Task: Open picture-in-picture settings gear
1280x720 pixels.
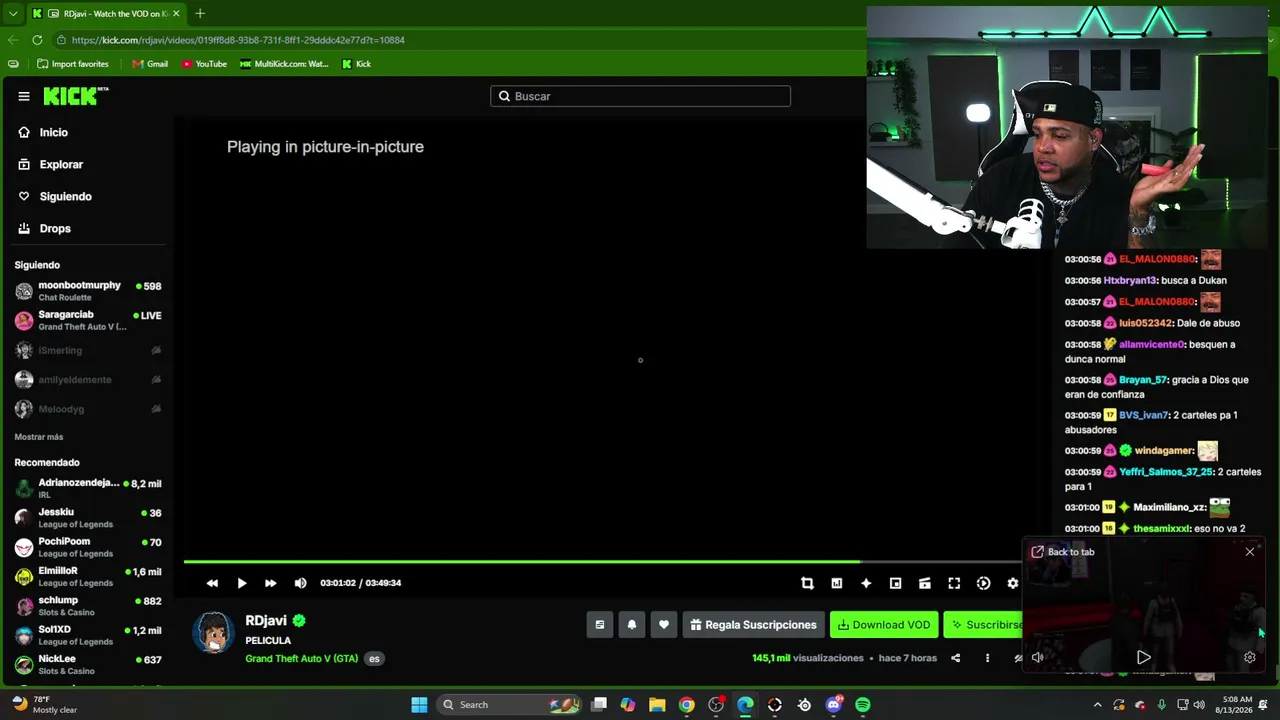Action: click(1250, 658)
